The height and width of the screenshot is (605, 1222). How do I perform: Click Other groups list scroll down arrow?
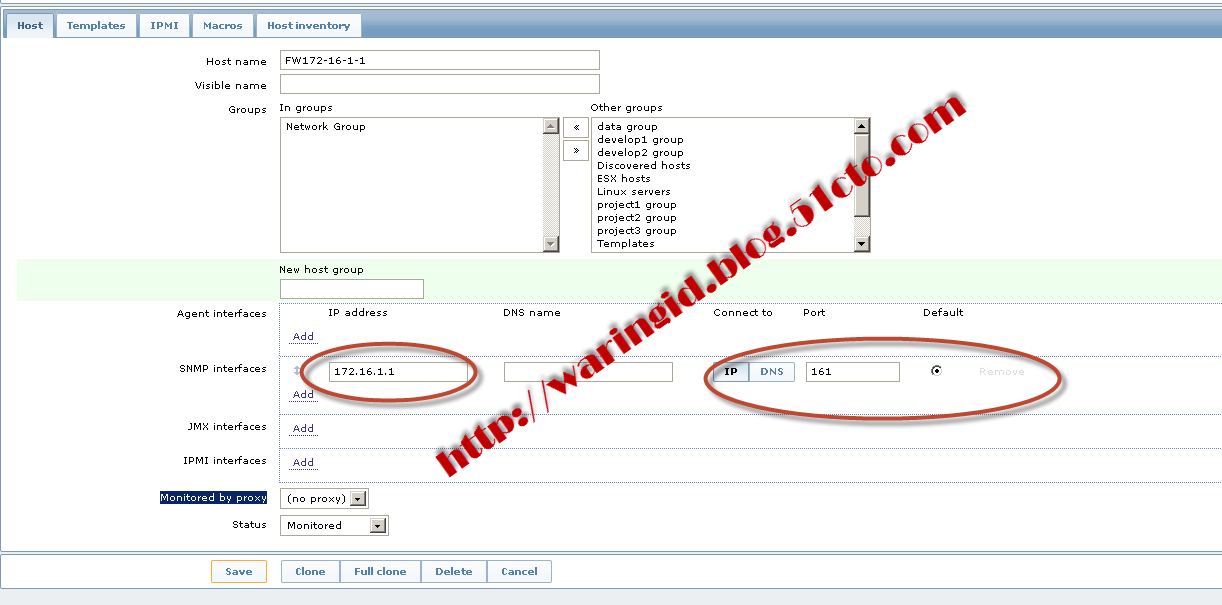pos(862,244)
